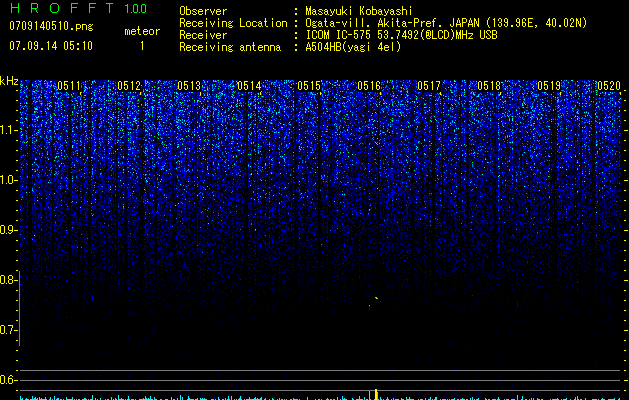
Task: Click the 0516 time marker
Action: point(369,86)
